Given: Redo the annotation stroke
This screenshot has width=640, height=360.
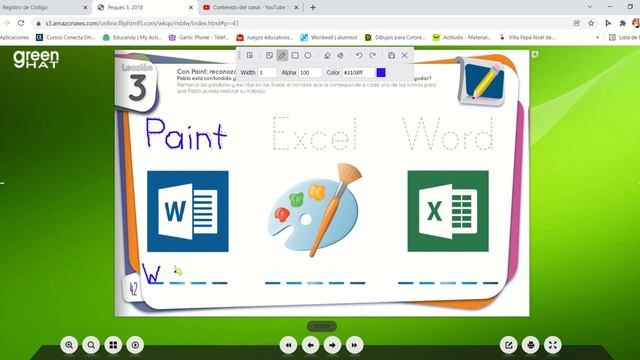Looking at the screenshot, I should (372, 55).
